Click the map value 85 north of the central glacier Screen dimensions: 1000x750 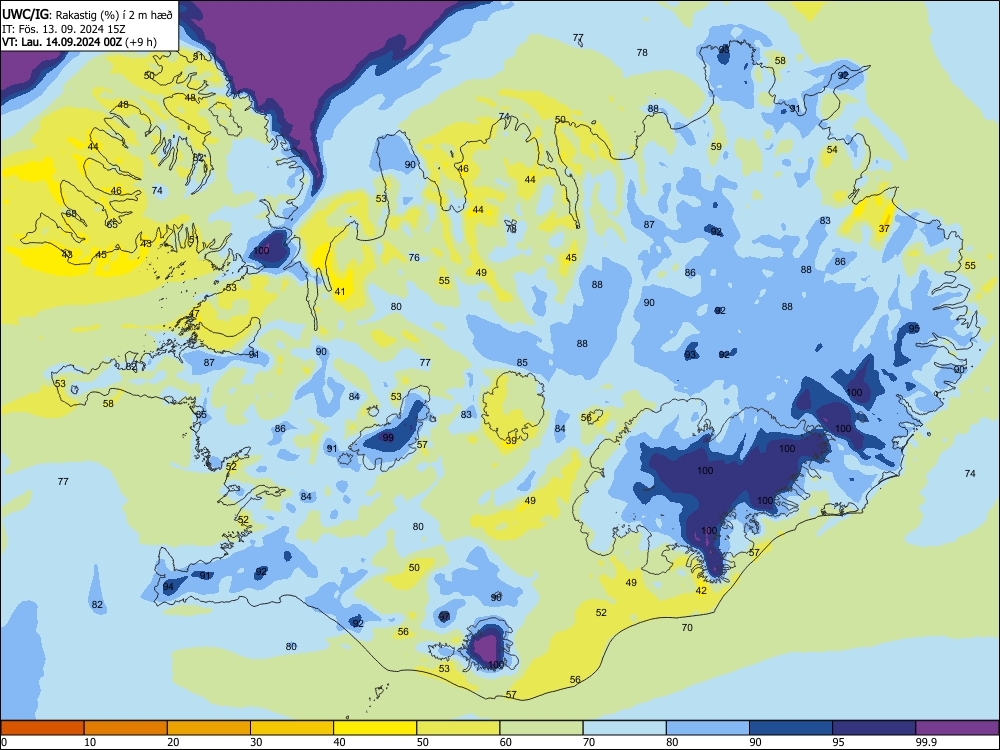(522, 362)
